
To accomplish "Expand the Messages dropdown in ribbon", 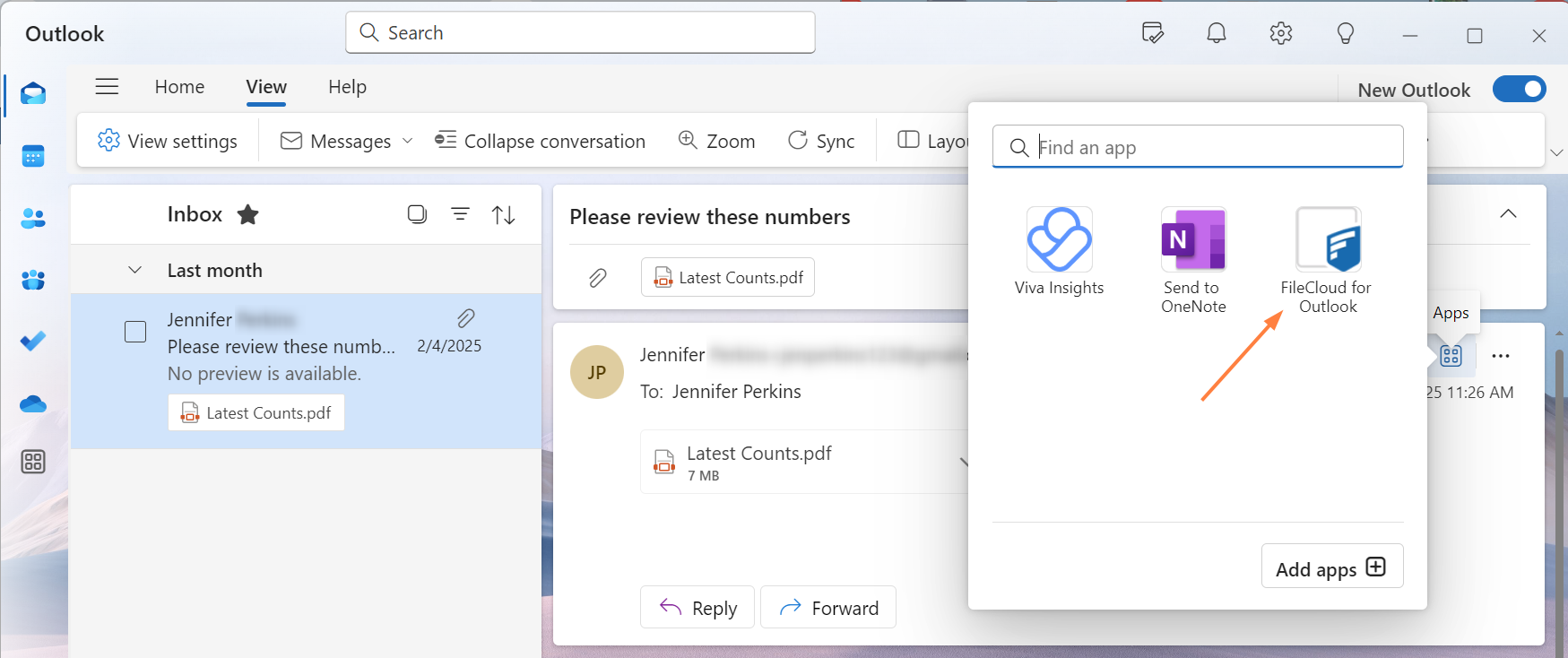I will coord(408,141).
